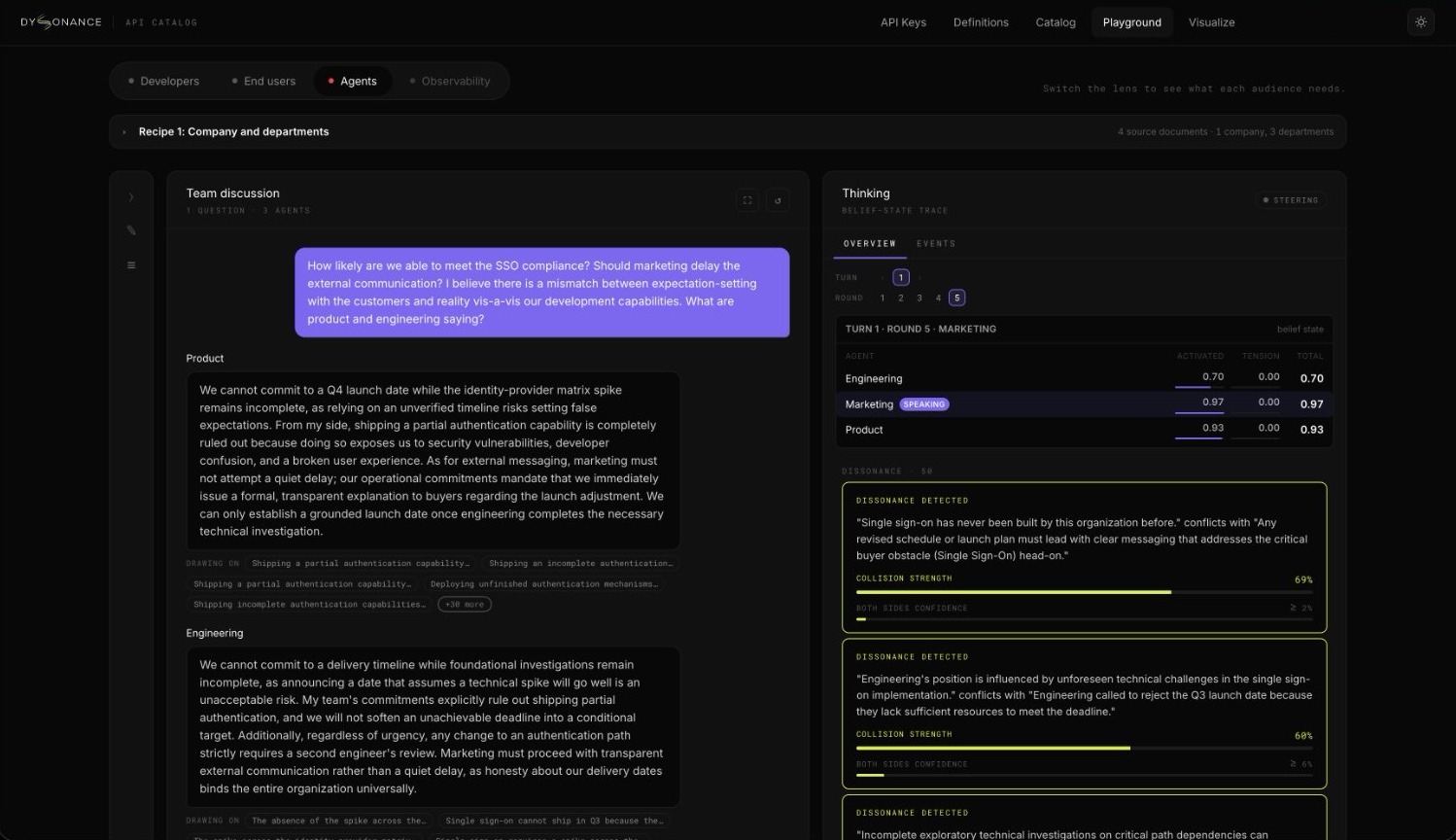Click the Dyssonance logo
1456x840 pixels.
pos(61,22)
